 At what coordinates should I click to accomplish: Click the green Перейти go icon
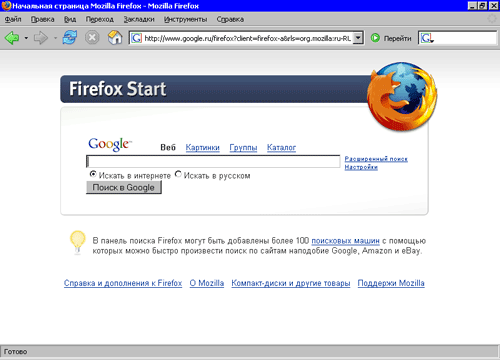point(375,38)
